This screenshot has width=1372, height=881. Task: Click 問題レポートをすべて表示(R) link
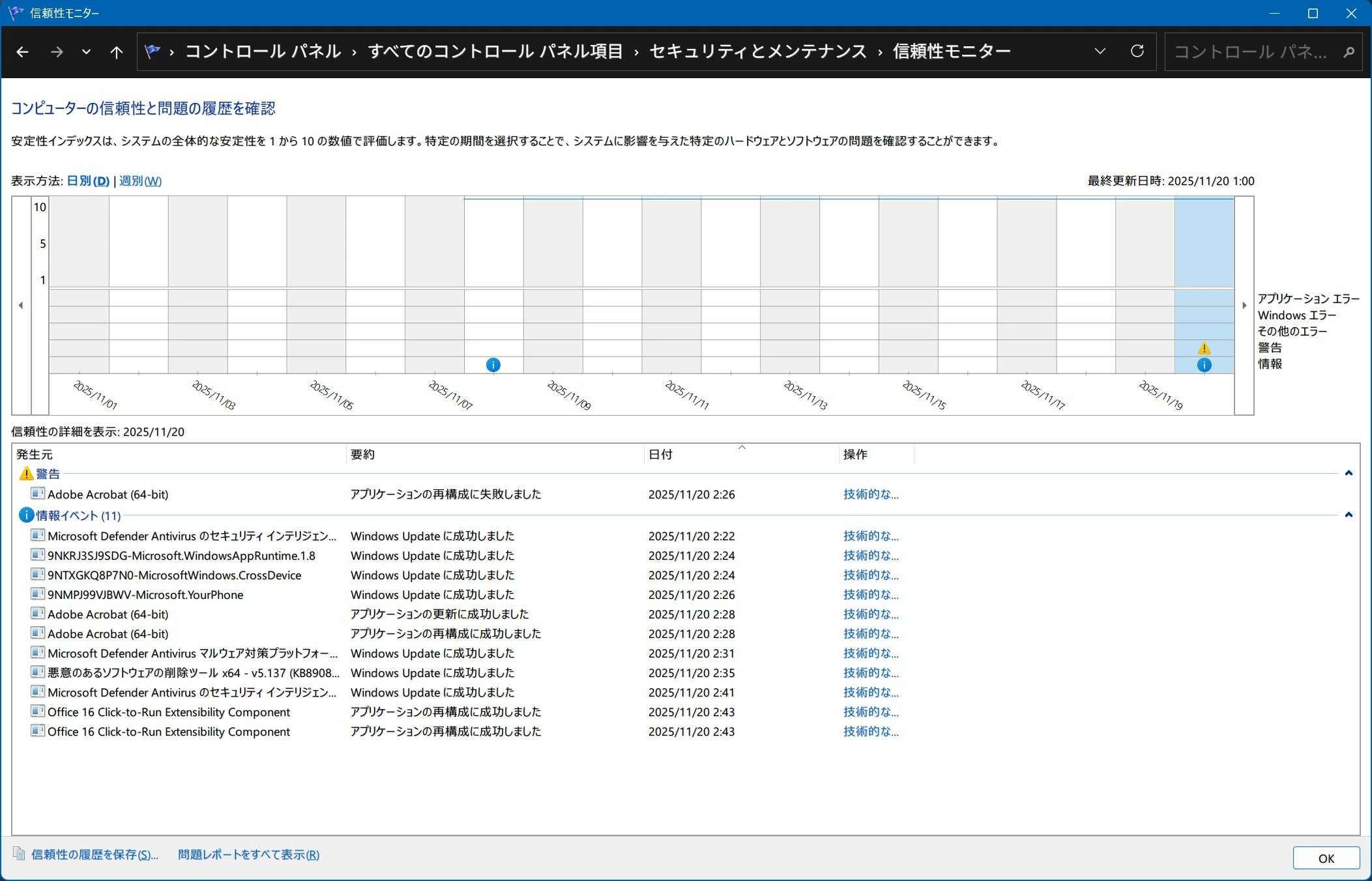coord(248,854)
